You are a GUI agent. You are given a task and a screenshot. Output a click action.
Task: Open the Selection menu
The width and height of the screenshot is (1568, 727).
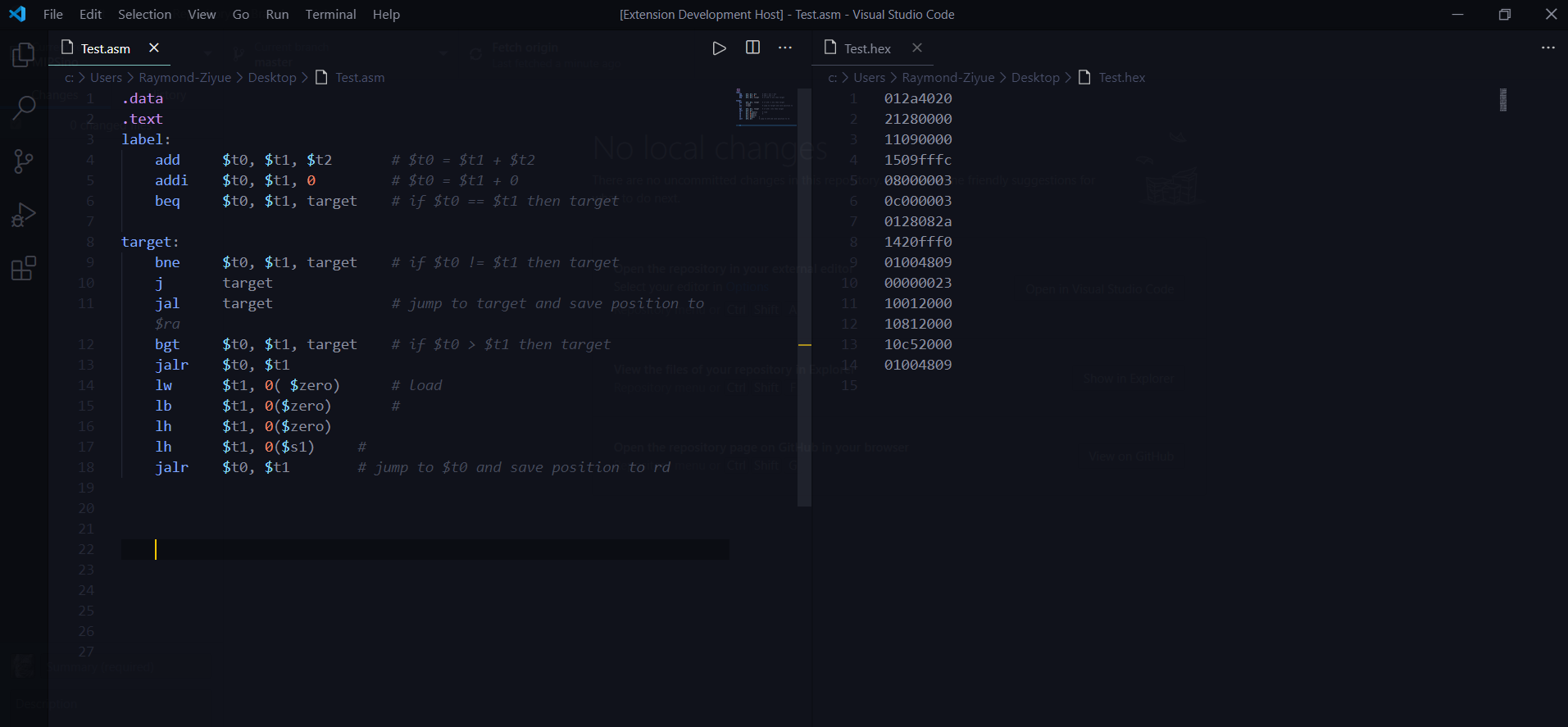pyautogui.click(x=144, y=14)
